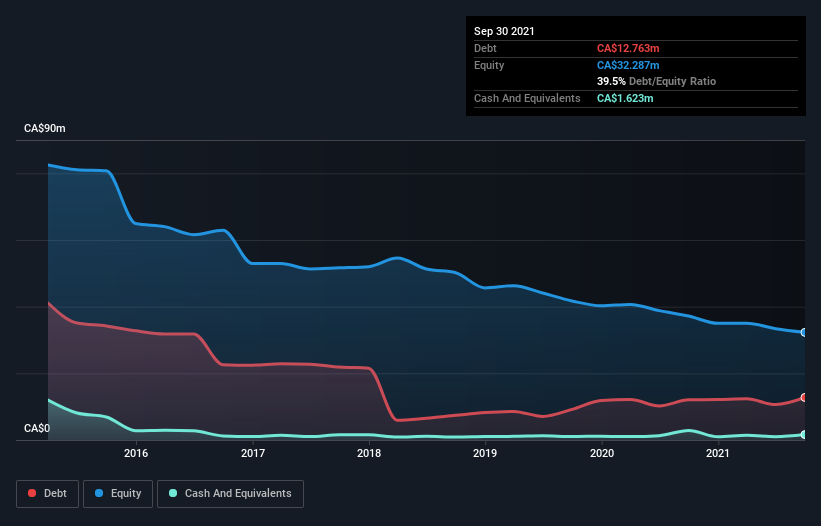Click the CA$90m axis label
Image resolution: width=821 pixels, height=526 pixels.
point(45,128)
